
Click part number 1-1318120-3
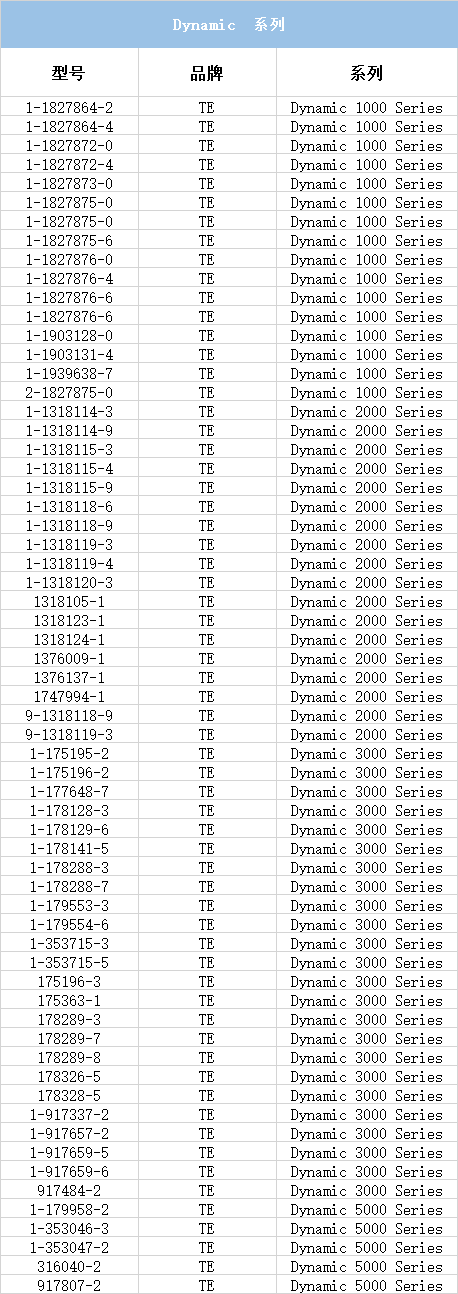click(69, 583)
